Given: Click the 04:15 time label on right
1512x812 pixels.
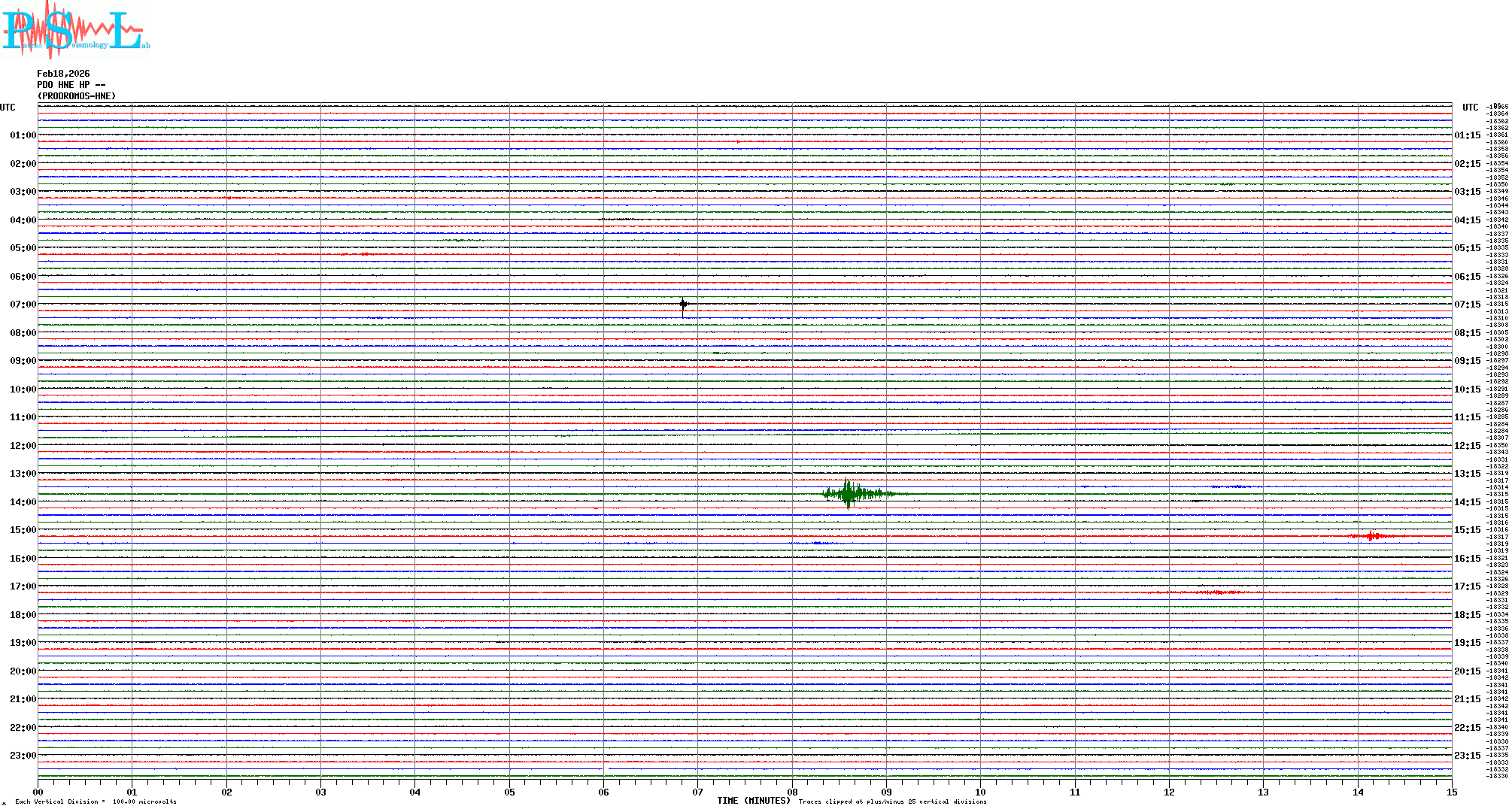Looking at the screenshot, I should 1467,220.
